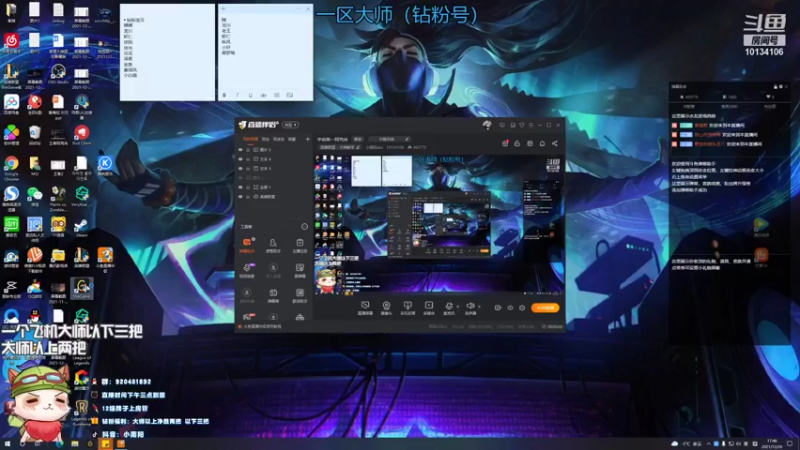Open the Windows Start menu
Screen dimensions: 800x450
coord(7,444)
